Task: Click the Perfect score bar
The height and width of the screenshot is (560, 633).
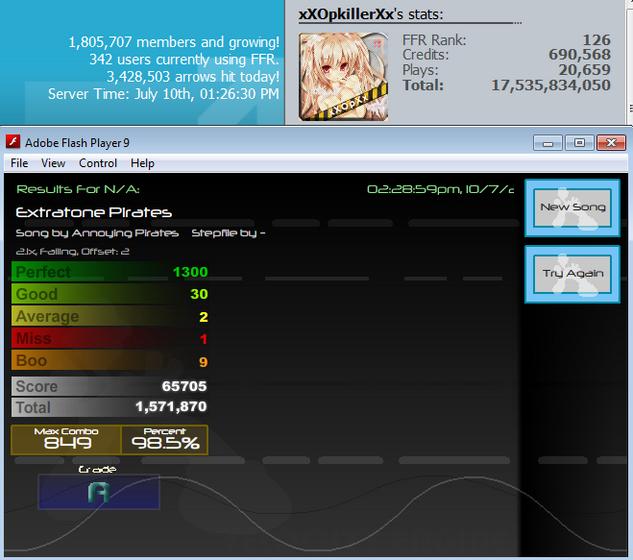Action: (x=110, y=272)
